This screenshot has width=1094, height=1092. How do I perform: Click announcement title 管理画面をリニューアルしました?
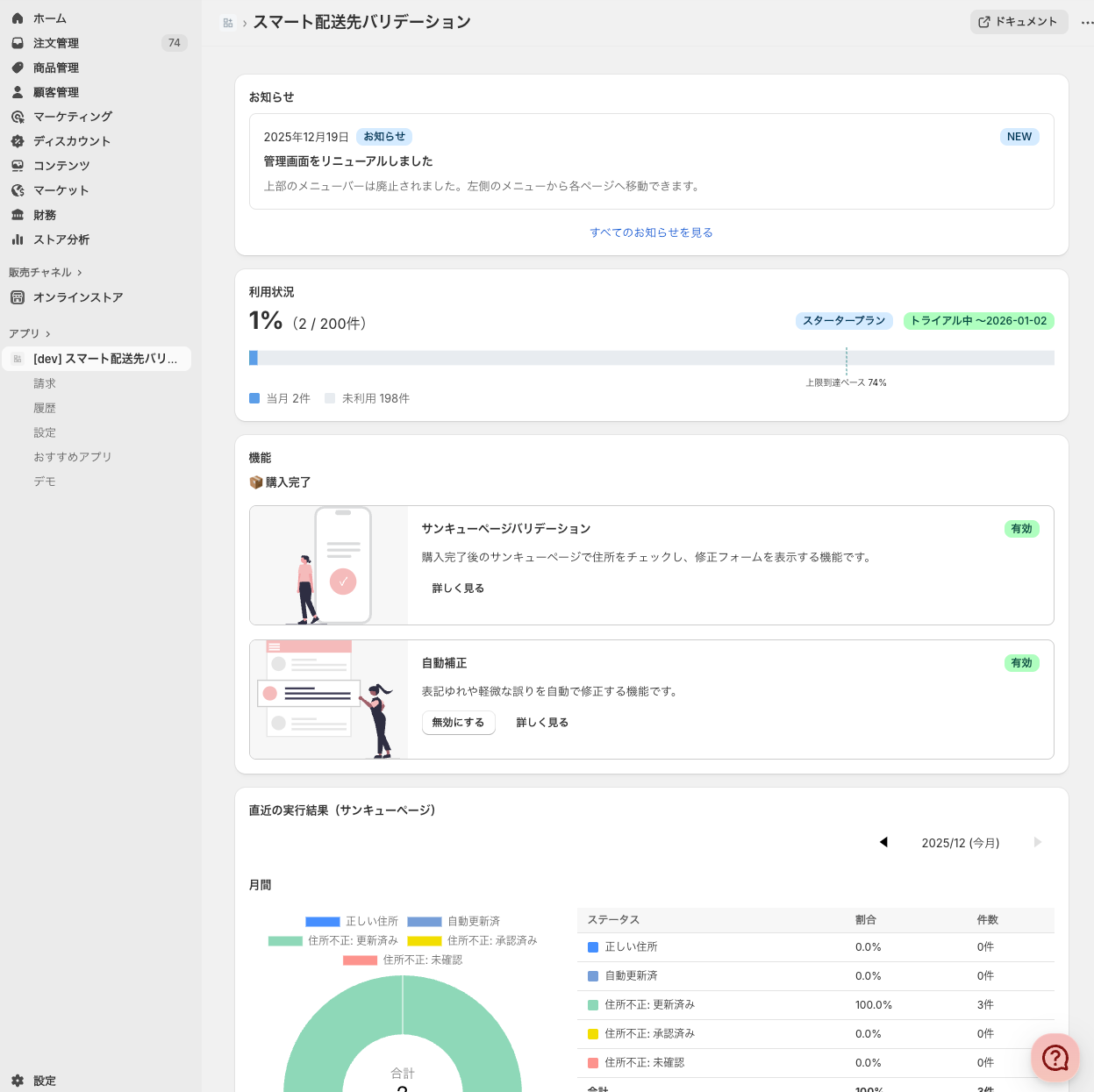348,161
